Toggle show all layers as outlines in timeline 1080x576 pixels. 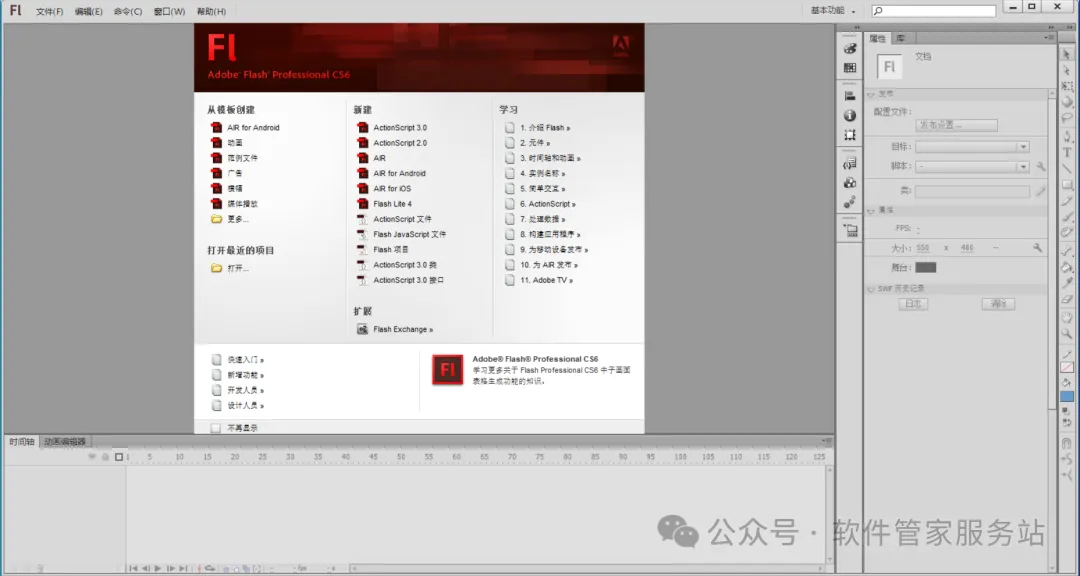118,457
